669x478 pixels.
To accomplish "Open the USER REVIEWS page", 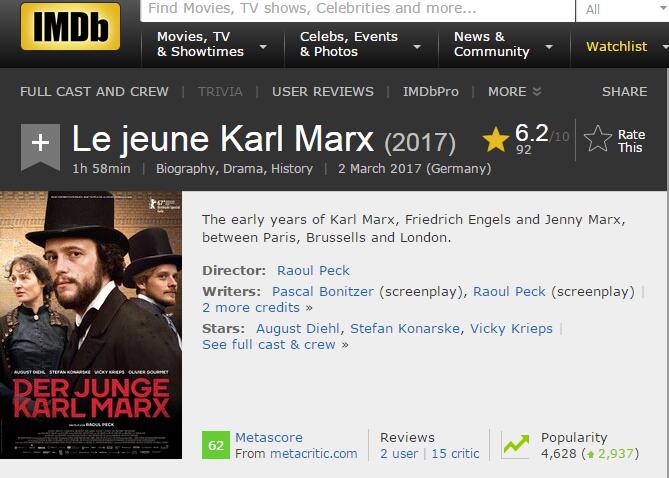I will tap(323, 91).
